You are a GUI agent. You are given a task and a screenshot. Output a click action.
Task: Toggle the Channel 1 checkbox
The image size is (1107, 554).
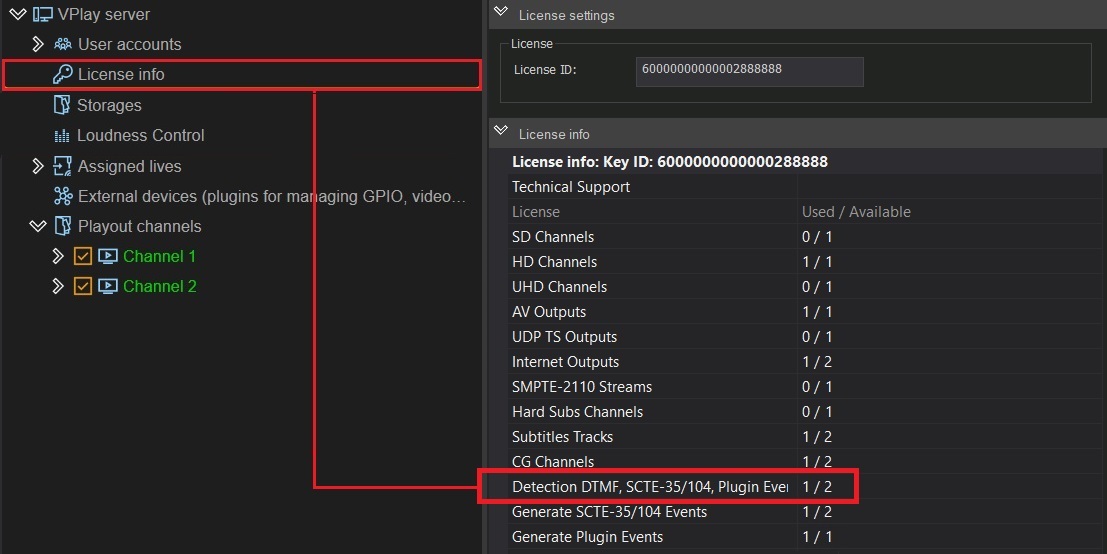(x=83, y=256)
